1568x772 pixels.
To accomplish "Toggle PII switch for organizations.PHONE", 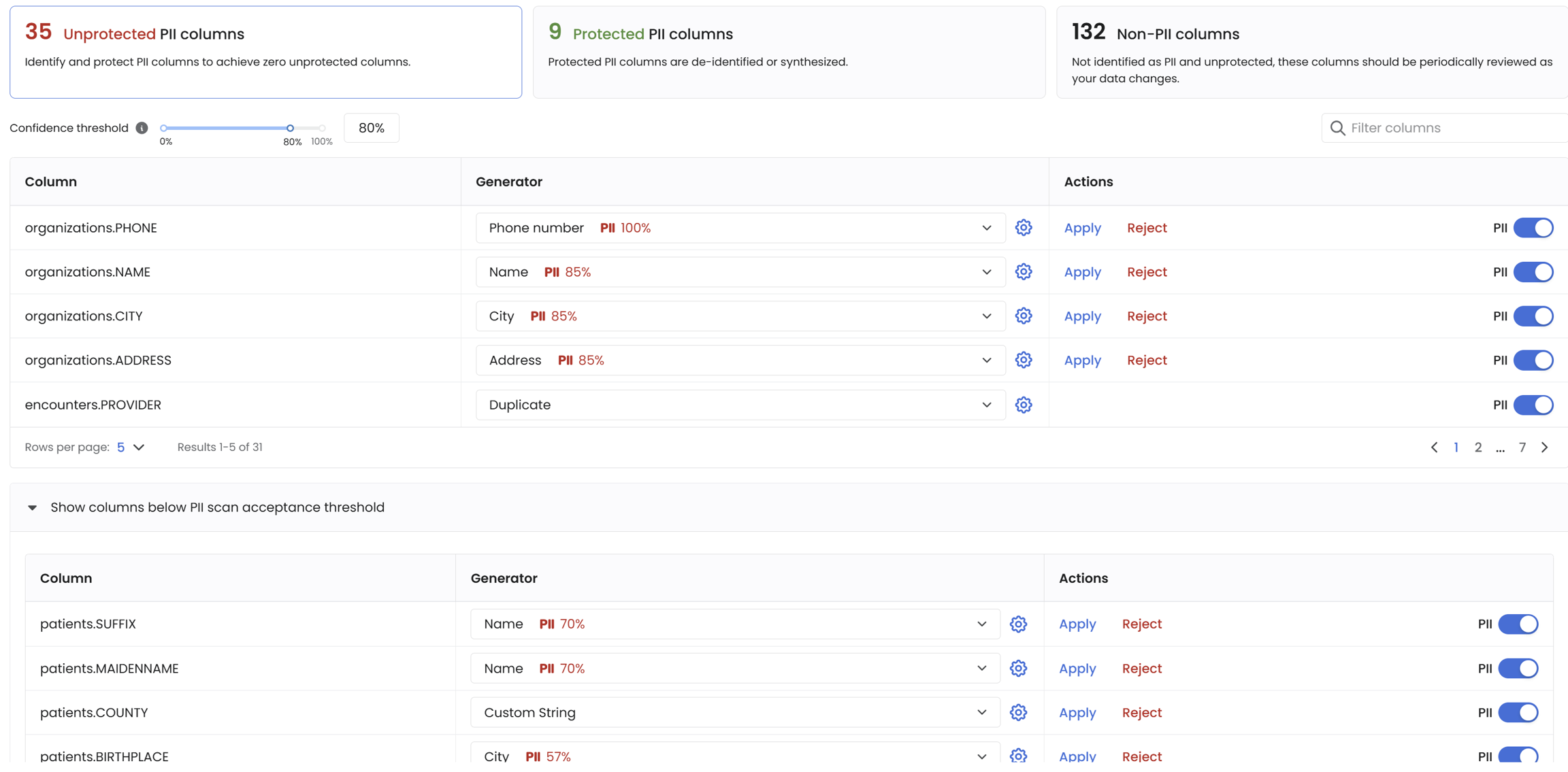I will pyautogui.click(x=1533, y=228).
